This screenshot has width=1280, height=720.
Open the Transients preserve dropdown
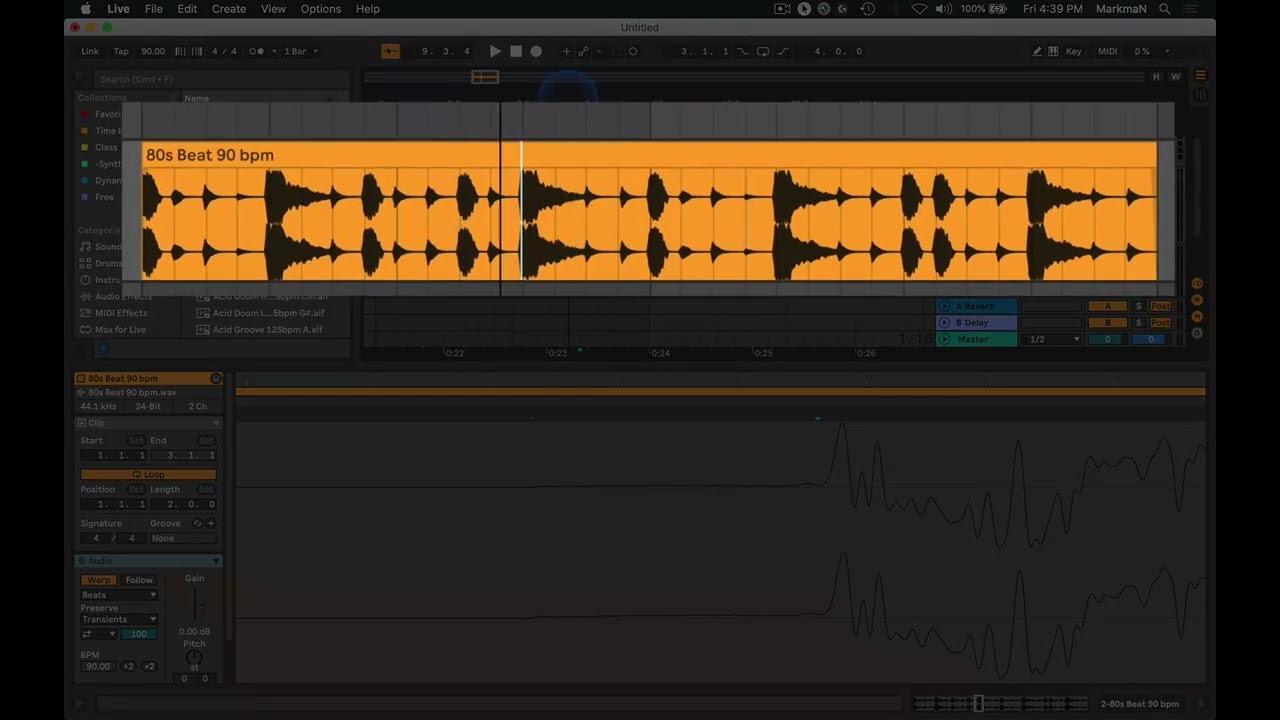pos(119,619)
